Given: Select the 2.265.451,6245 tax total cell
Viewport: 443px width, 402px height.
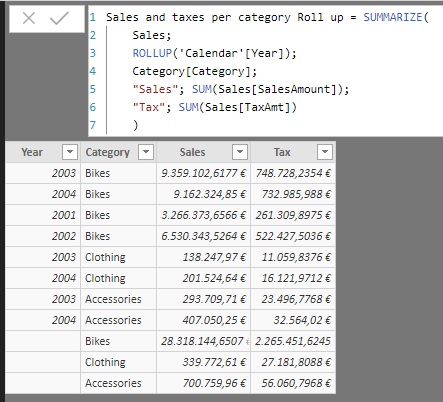Looking at the screenshot, I should (293, 341).
